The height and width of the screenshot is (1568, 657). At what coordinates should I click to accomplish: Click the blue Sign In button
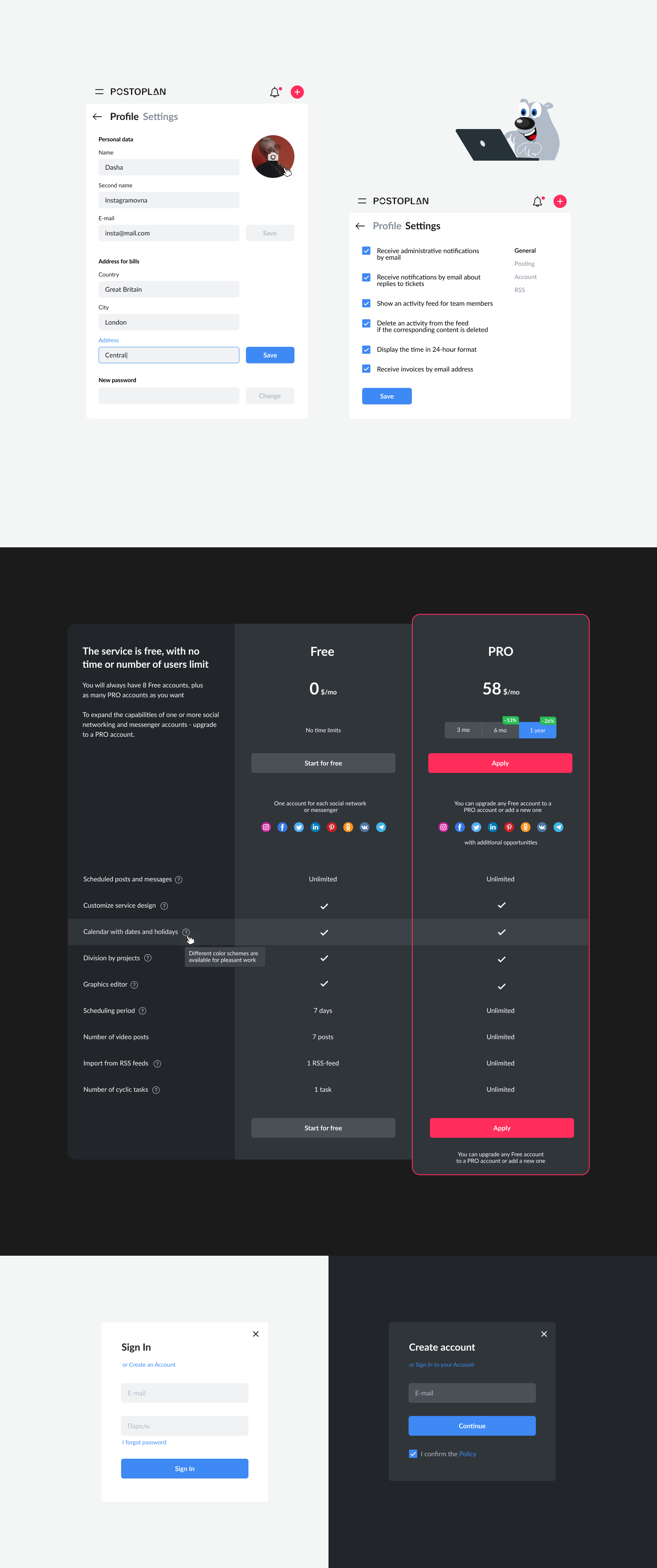coord(184,1469)
